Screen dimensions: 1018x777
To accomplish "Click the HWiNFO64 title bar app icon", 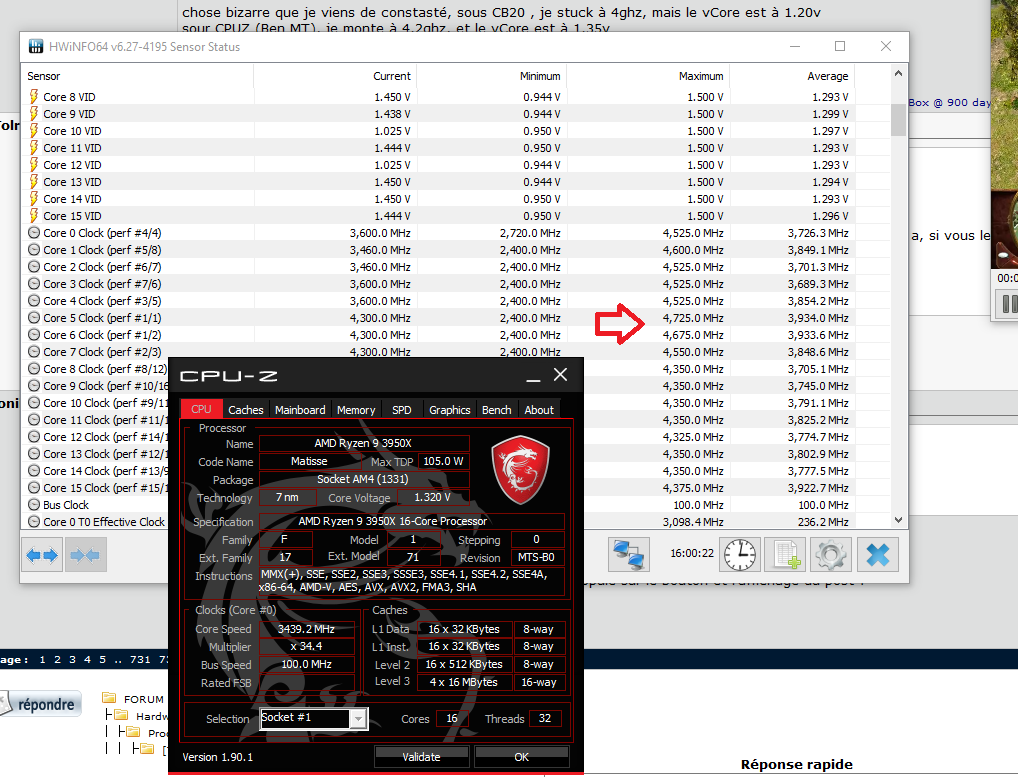I will pyautogui.click(x=36, y=46).
